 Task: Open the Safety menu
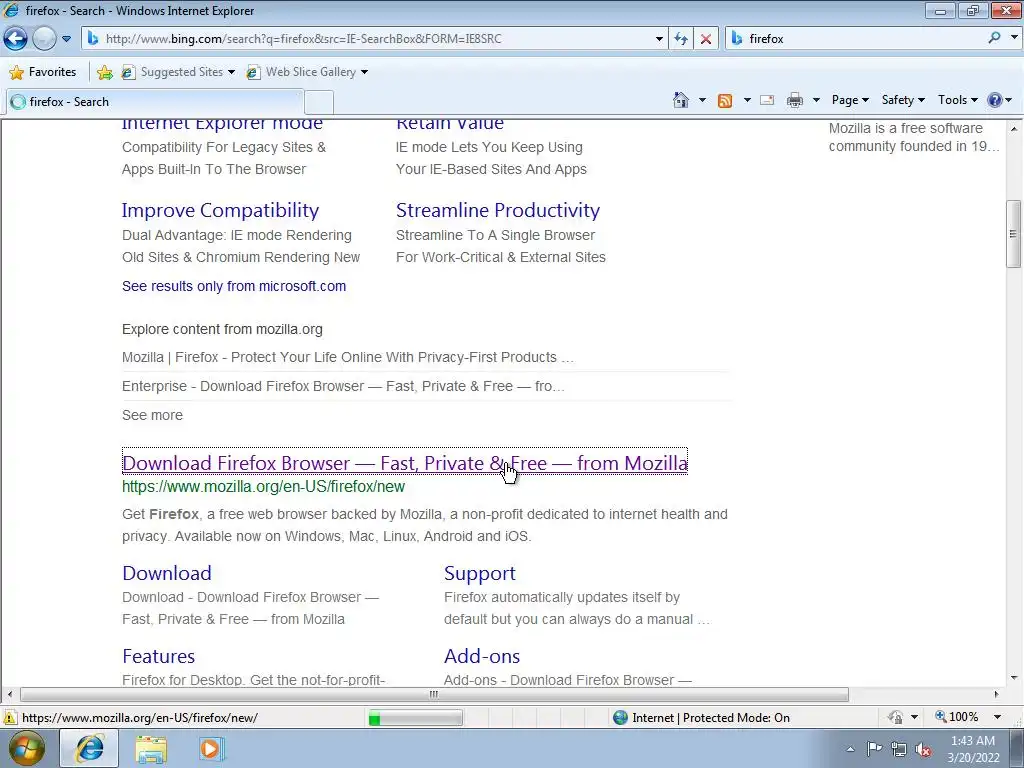[x=903, y=100]
